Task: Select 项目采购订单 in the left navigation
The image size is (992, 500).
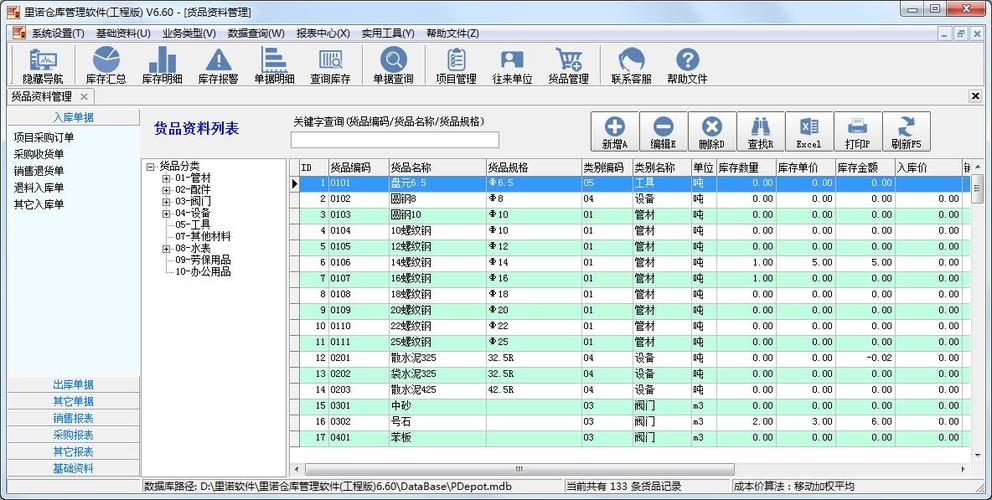Action: click(x=44, y=138)
